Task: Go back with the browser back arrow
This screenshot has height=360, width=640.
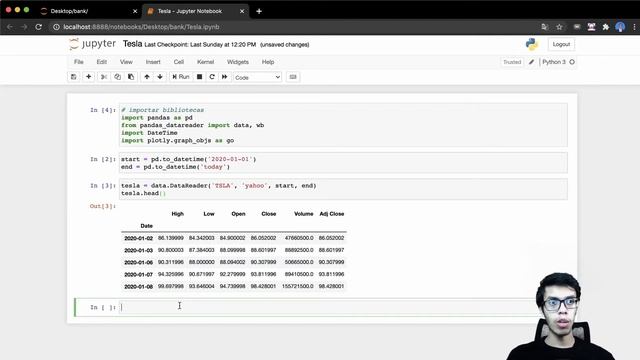Action: pyautogui.click(x=10, y=27)
